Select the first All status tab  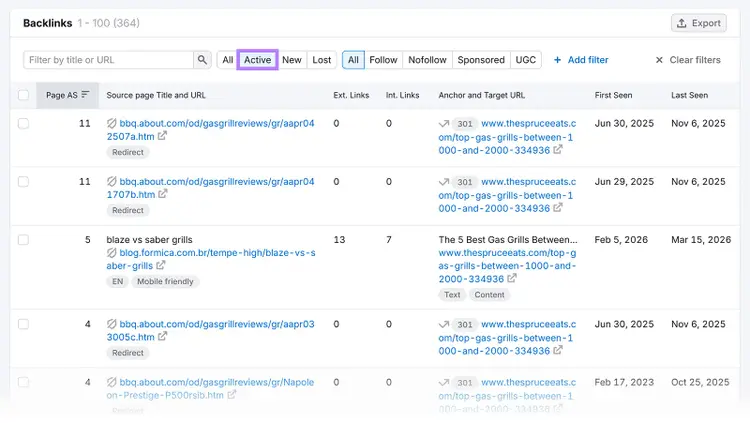tap(228, 60)
